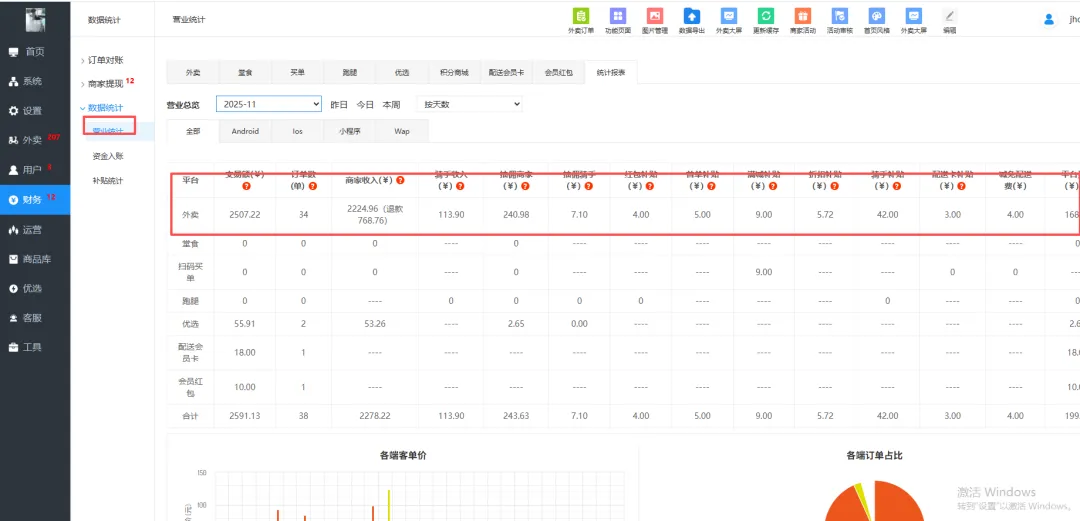The width and height of the screenshot is (1080, 521).
Task: Click the 数据导出 upload icon
Action: [692, 17]
